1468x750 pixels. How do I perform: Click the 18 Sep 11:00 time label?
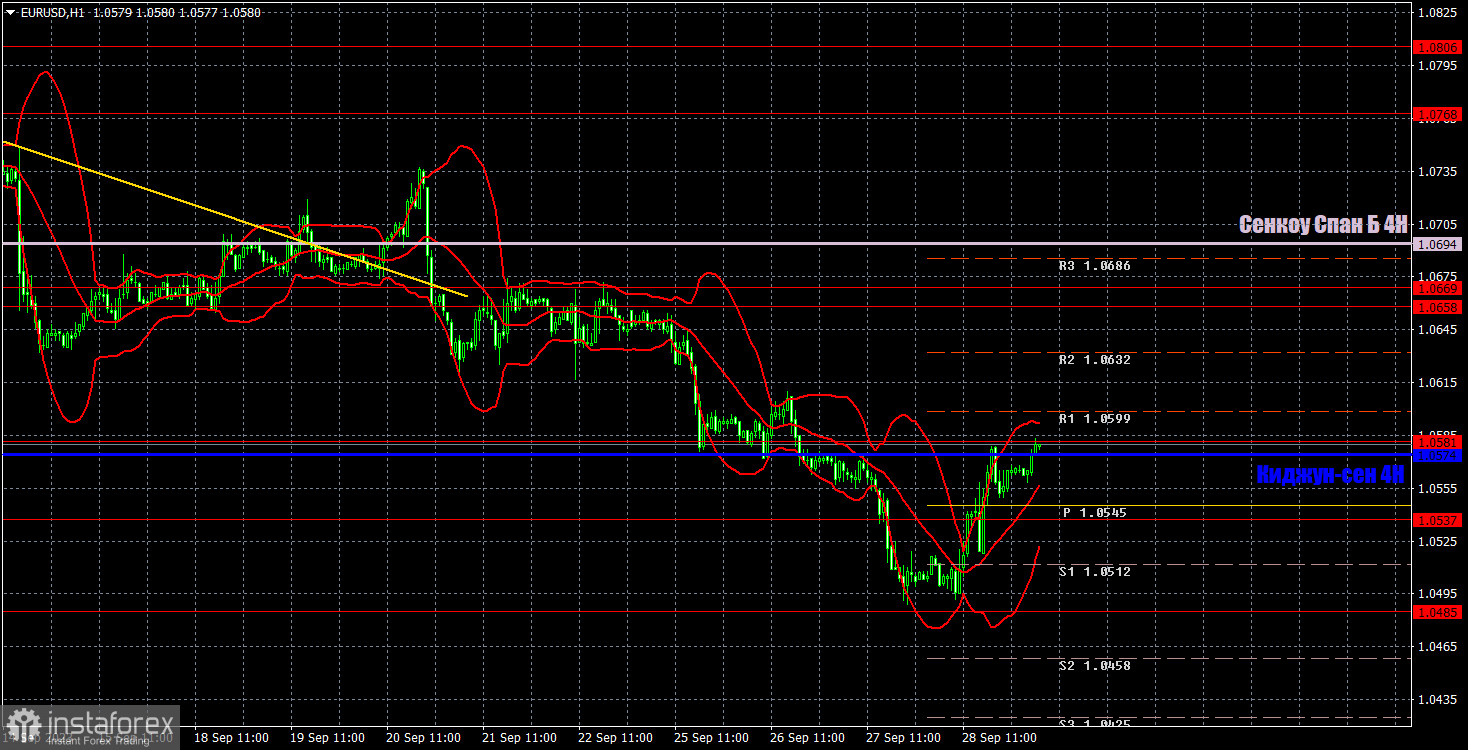click(x=230, y=738)
